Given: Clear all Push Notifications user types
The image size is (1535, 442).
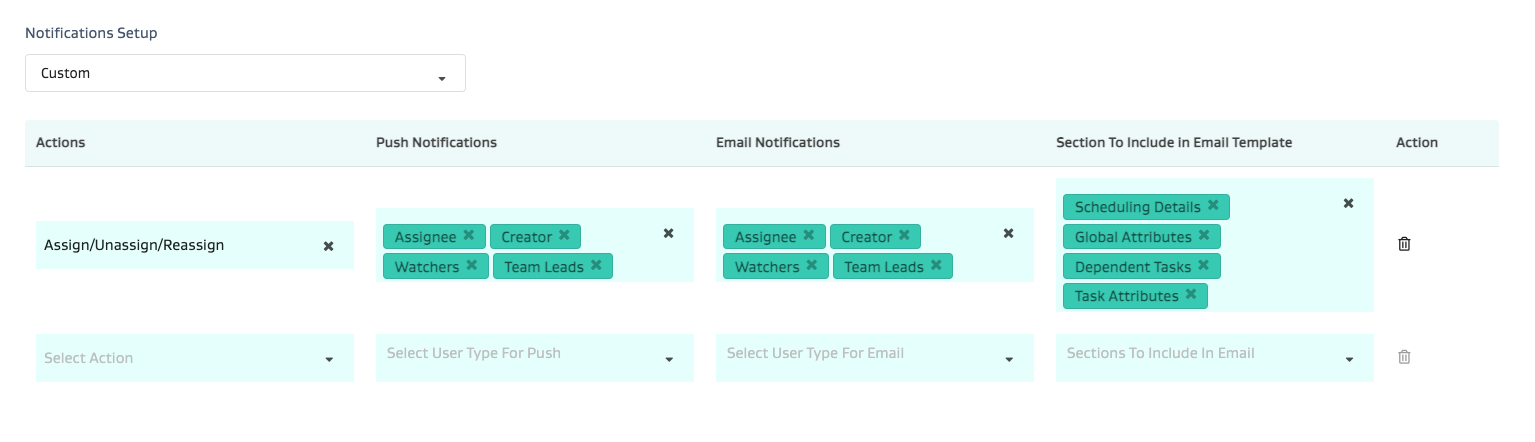Looking at the screenshot, I should (669, 233).
